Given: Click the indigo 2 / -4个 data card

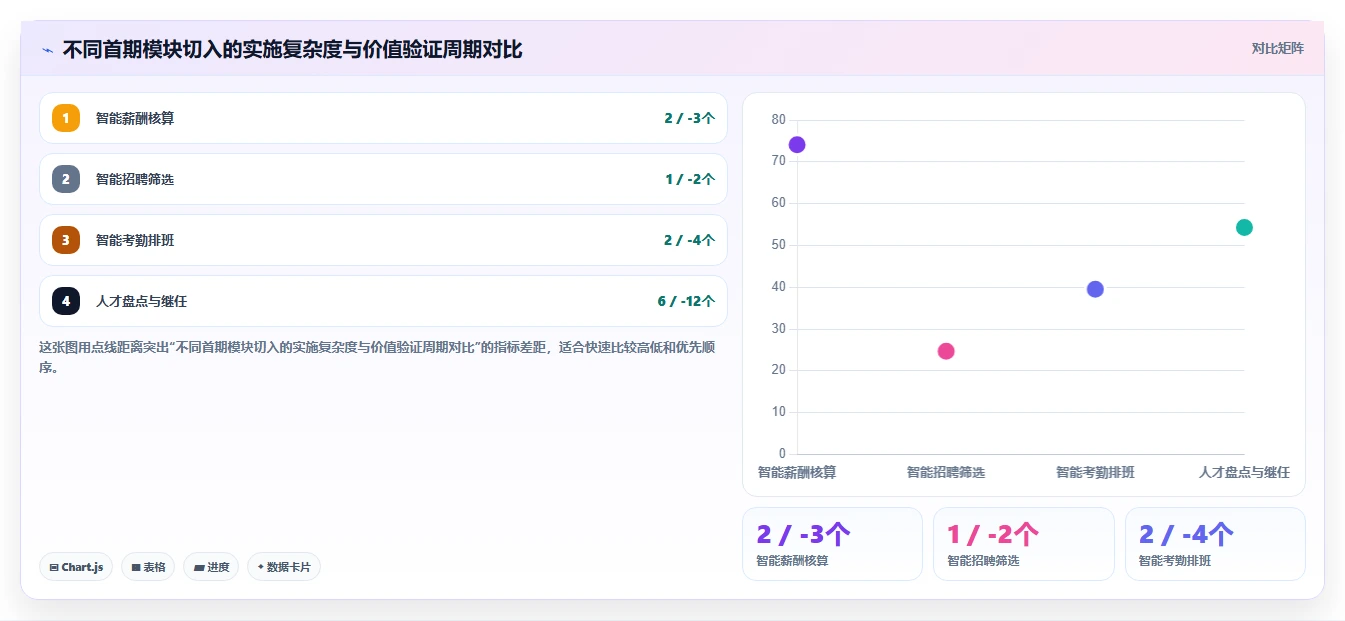Looking at the screenshot, I should point(1215,544).
